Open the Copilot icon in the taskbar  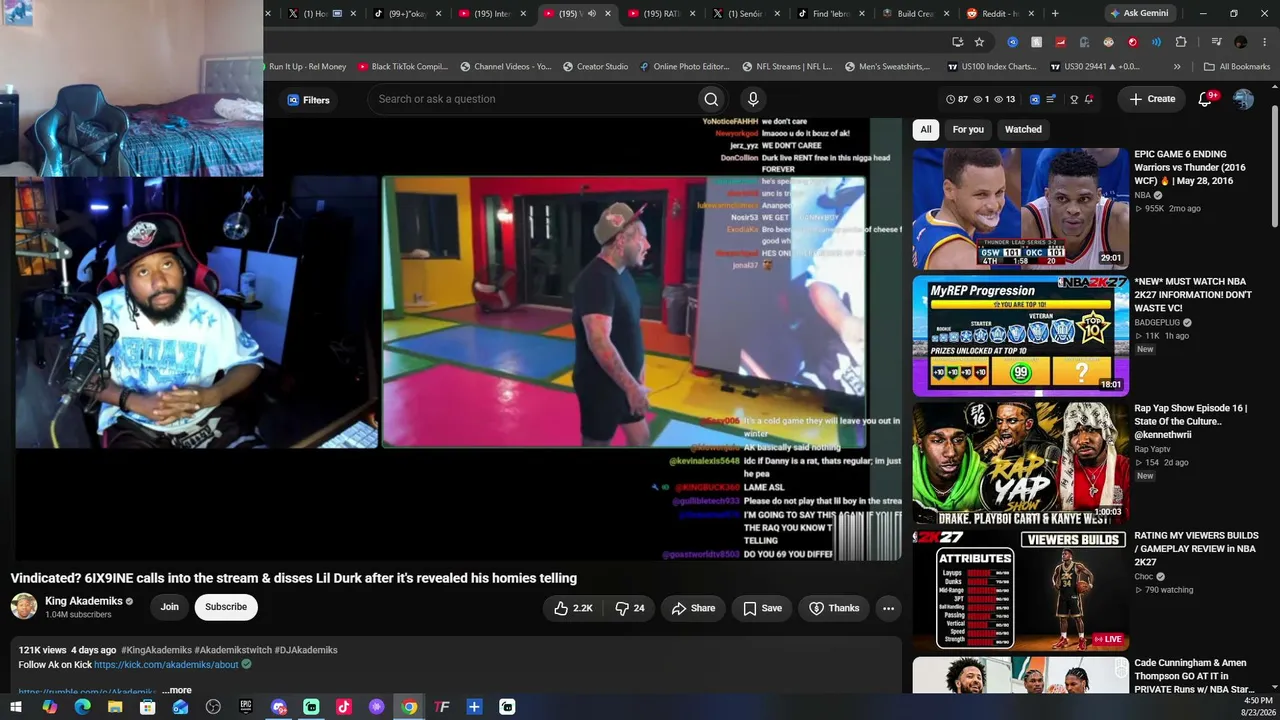point(49,707)
